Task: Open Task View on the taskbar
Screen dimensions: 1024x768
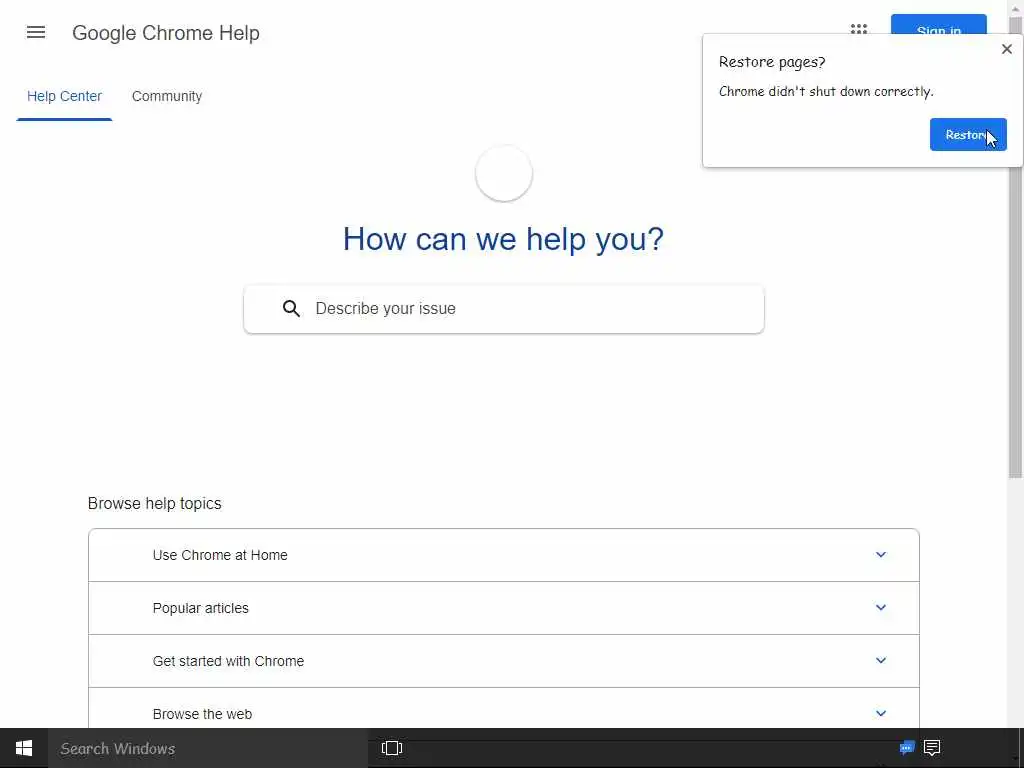Action: tap(392, 748)
